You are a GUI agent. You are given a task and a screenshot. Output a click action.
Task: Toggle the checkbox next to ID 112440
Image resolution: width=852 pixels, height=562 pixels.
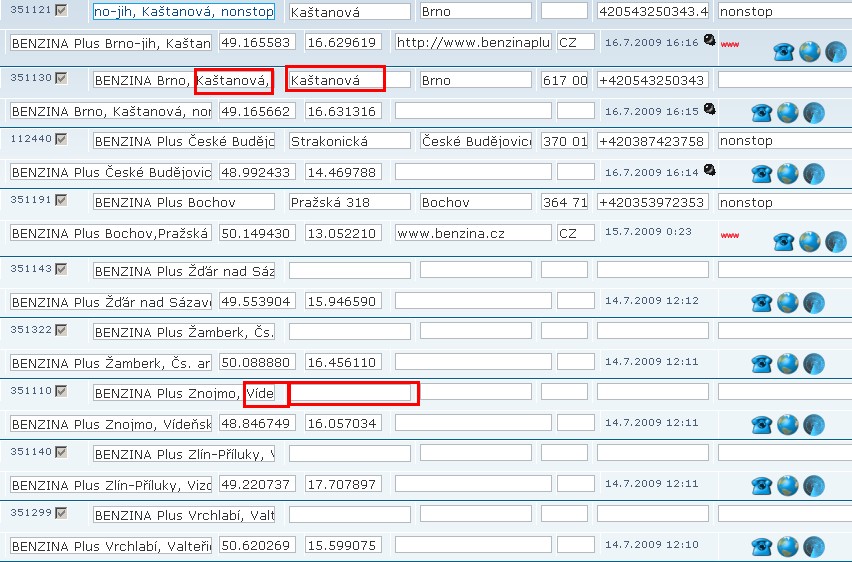pos(61,138)
